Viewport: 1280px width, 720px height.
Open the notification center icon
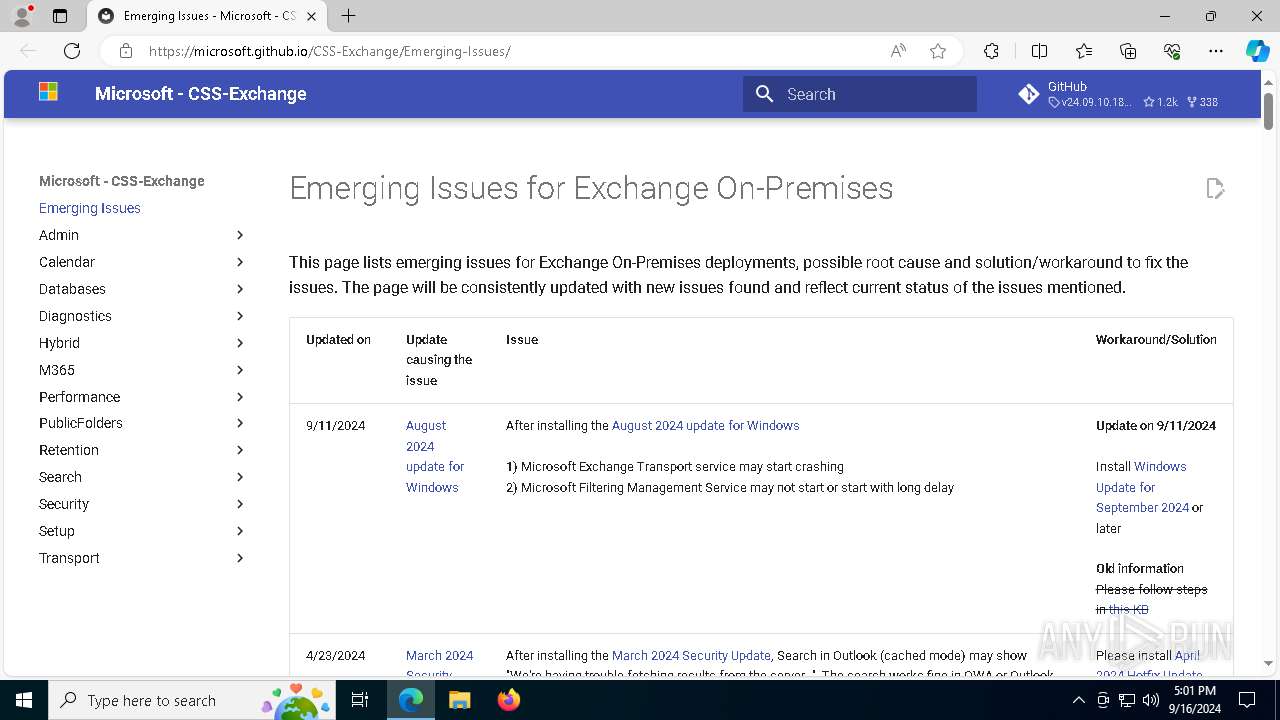pos(1247,700)
